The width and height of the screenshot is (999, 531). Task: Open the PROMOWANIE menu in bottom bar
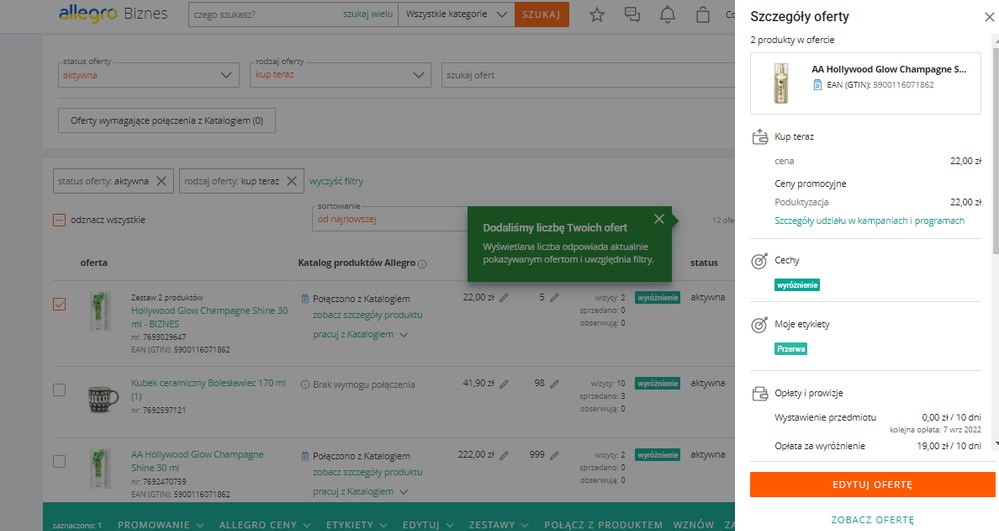coord(161,524)
